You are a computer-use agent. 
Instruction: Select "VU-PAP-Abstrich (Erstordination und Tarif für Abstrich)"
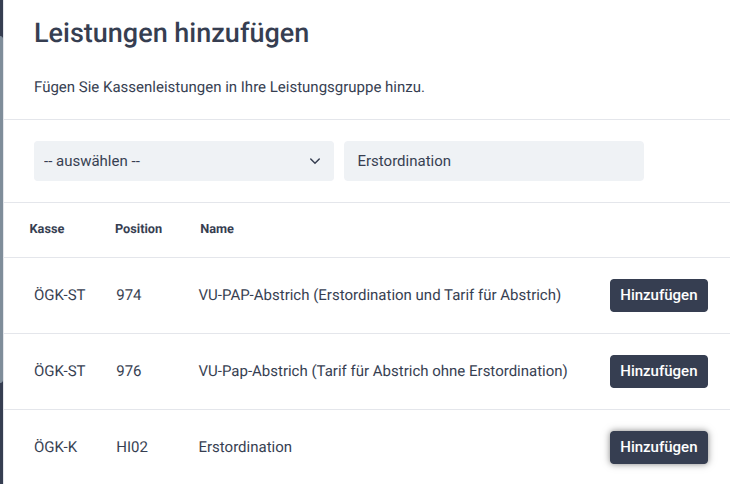(x=380, y=295)
